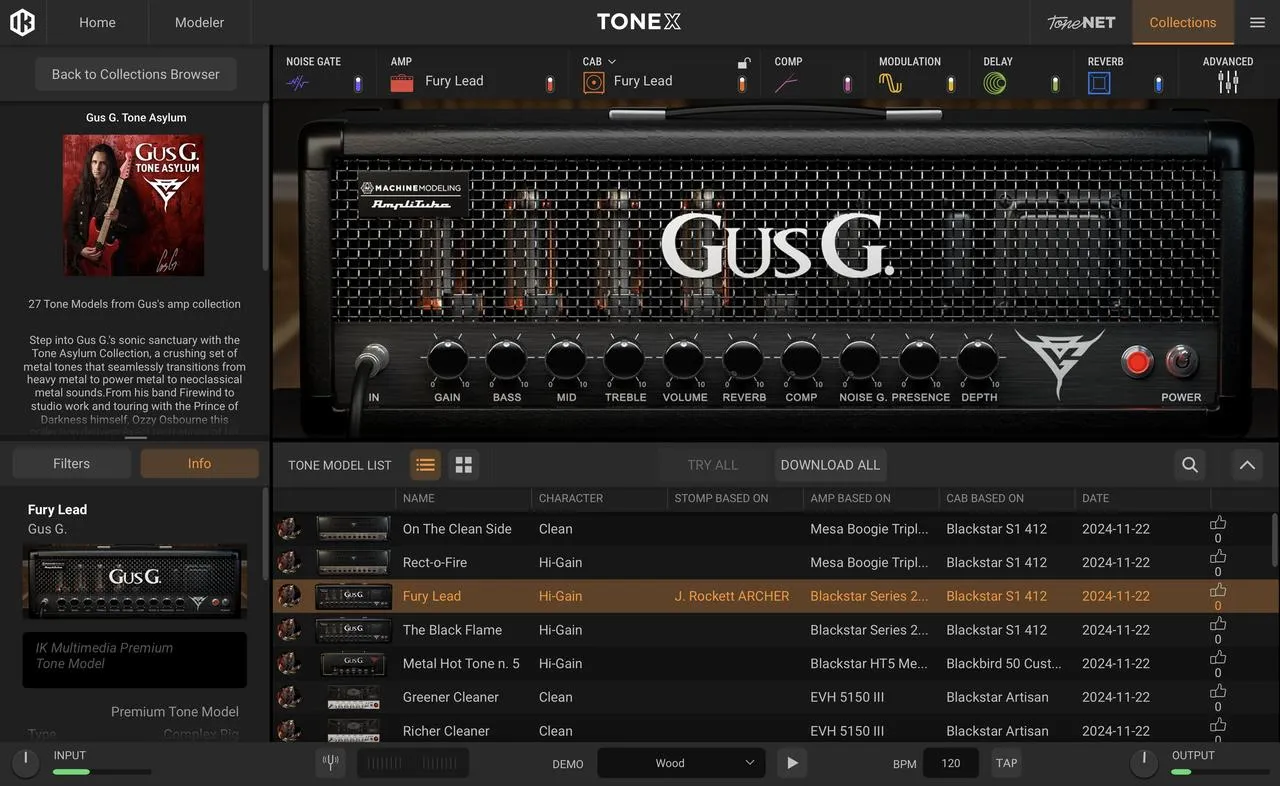The image size is (1280, 786).
Task: Click the DOWNLOAD ALL button
Action: tap(830, 465)
